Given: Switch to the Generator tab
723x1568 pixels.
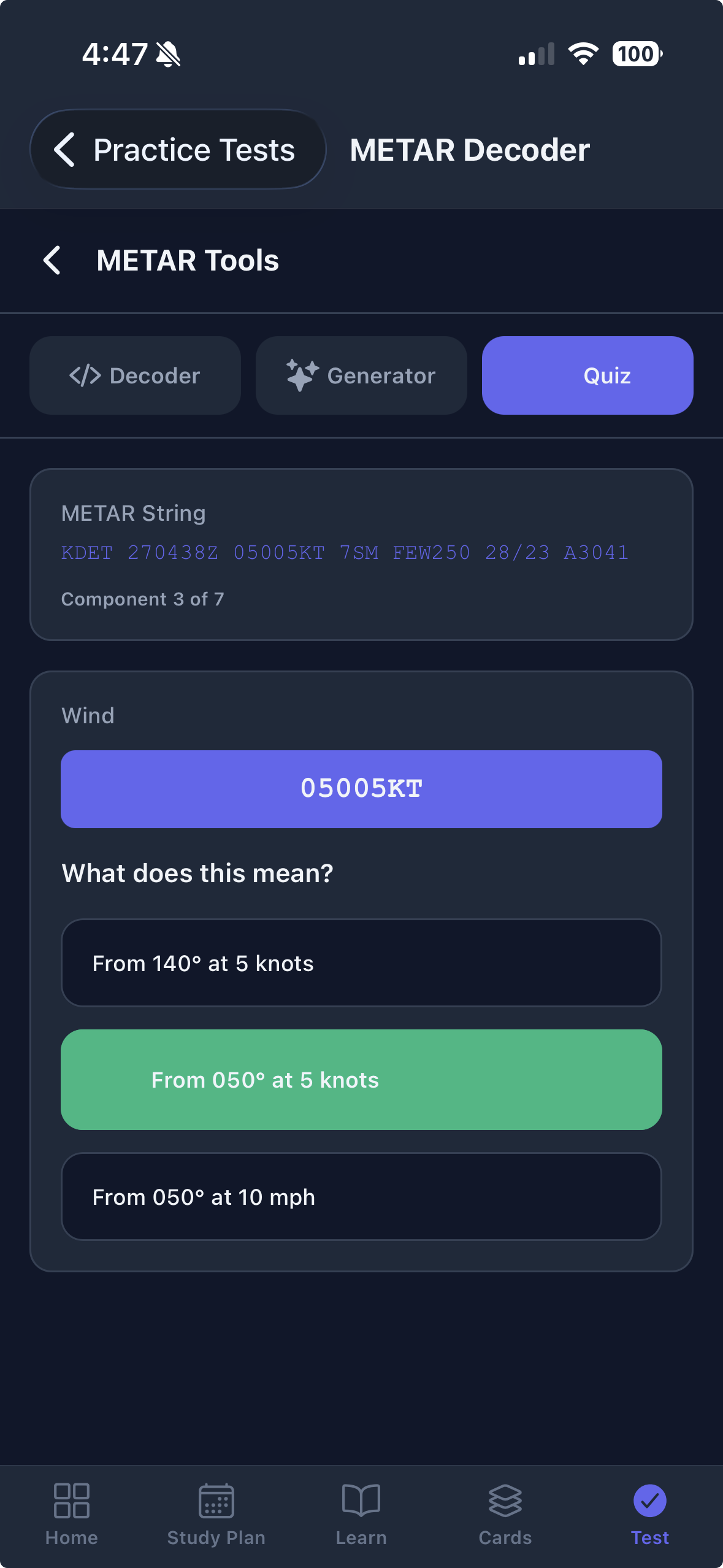Looking at the screenshot, I should coord(361,375).
